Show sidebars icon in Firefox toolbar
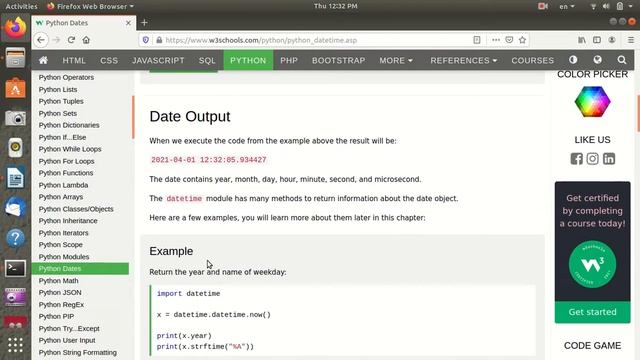Image resolution: width=640 pixels, height=360 pixels. click(x=597, y=40)
